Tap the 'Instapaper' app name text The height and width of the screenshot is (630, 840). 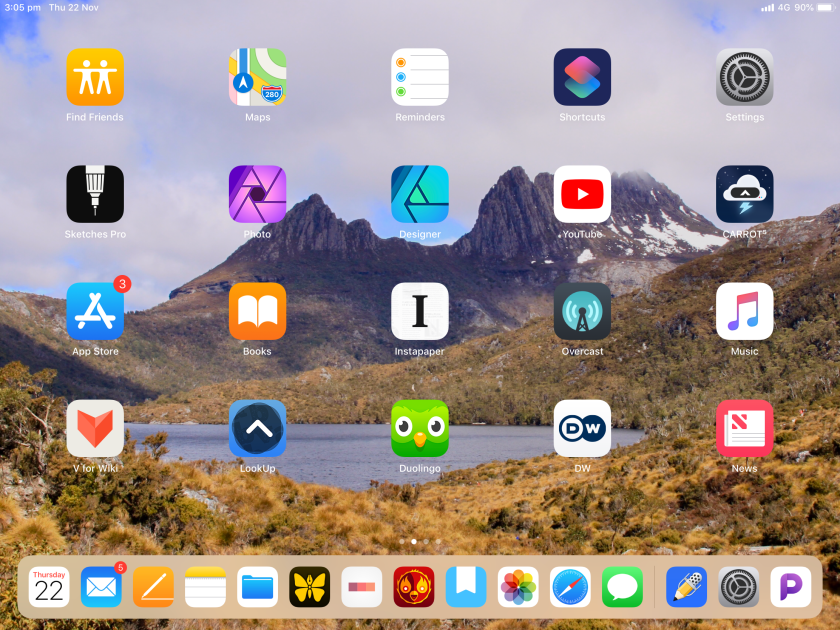tap(419, 351)
